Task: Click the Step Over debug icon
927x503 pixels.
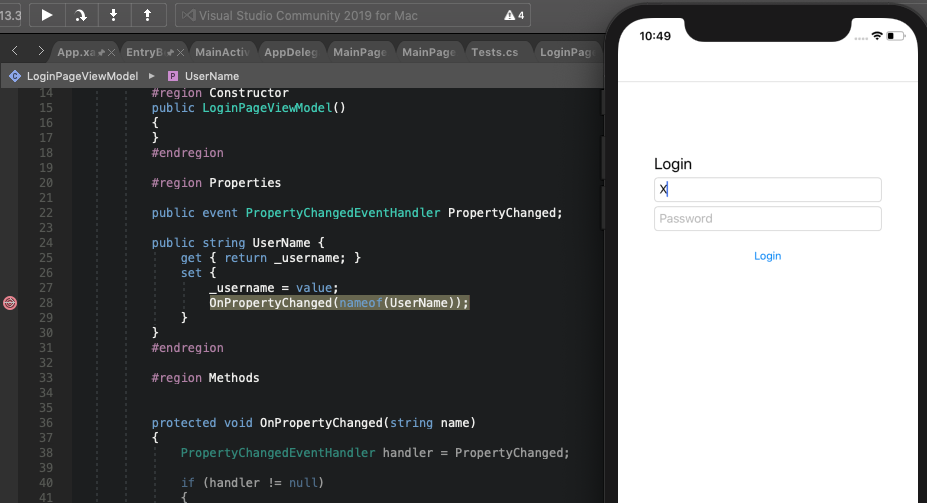Action: [80, 15]
